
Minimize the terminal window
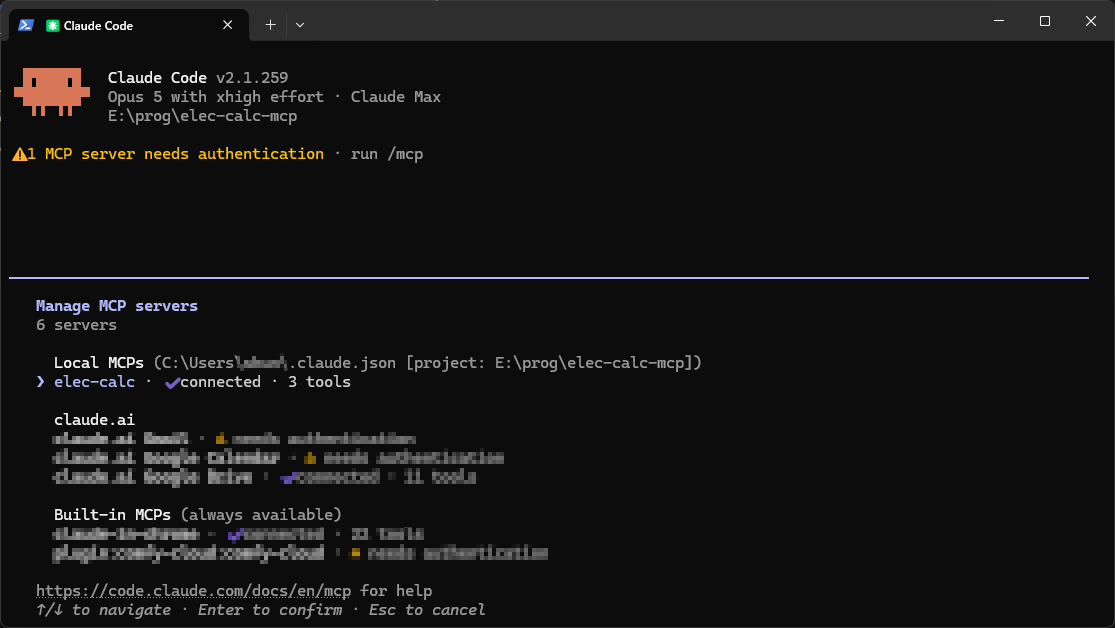pos(999,21)
